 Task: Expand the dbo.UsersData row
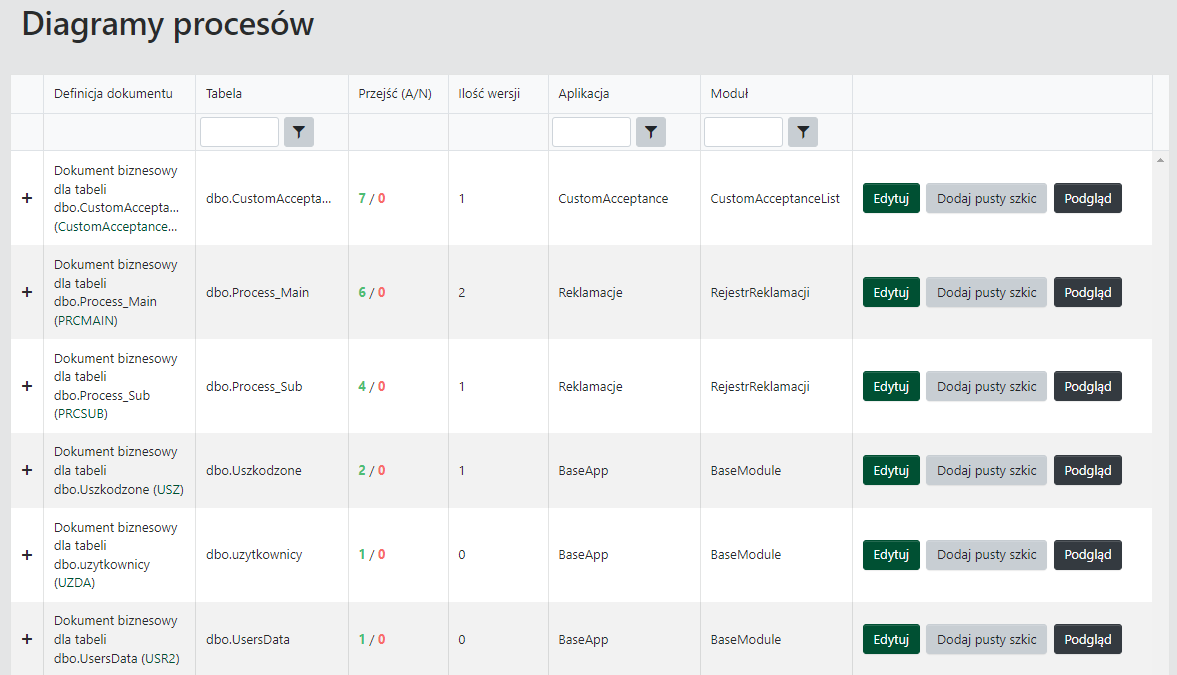click(27, 639)
